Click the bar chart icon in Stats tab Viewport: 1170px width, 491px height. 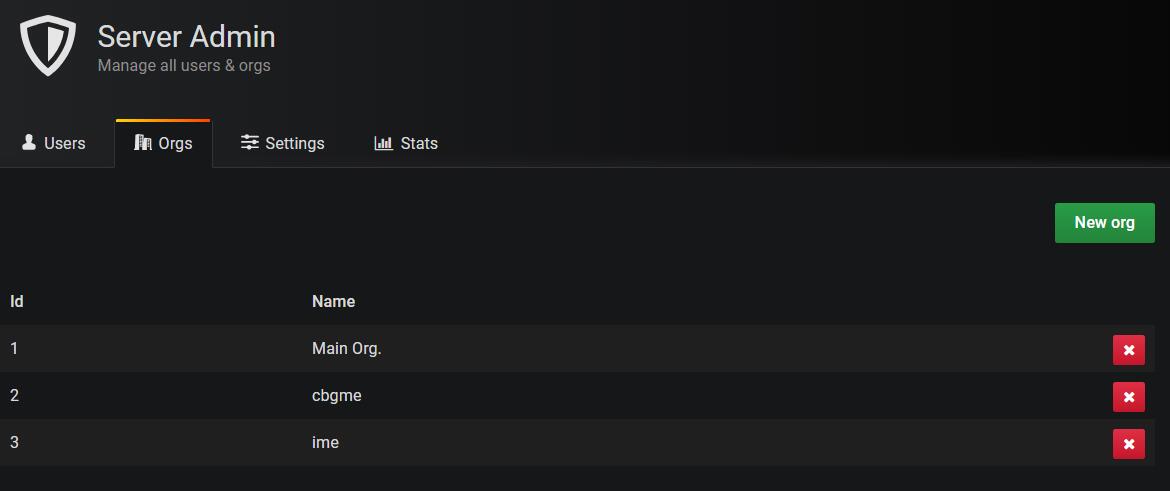tap(383, 143)
